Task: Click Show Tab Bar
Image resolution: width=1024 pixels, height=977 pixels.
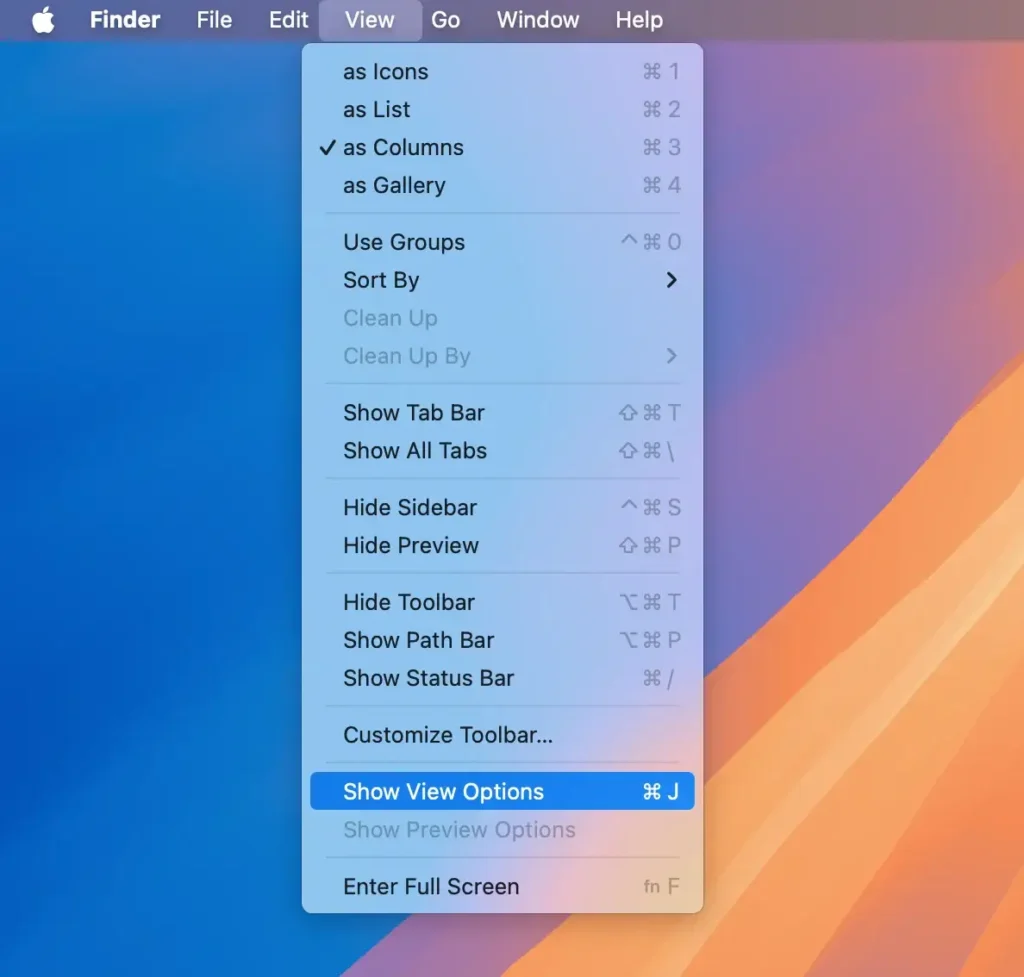Action: pos(502,413)
